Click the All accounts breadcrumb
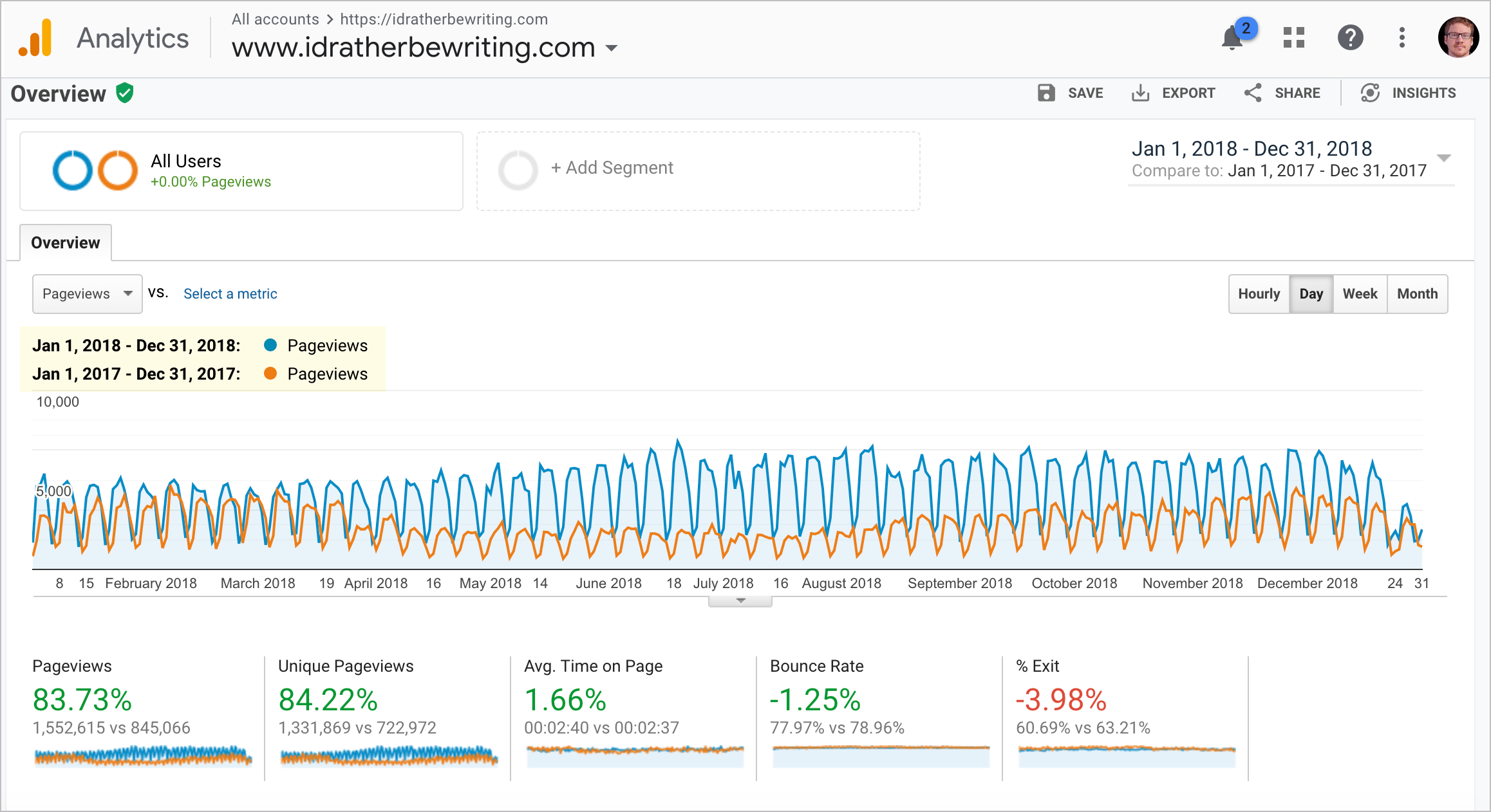 [x=275, y=19]
